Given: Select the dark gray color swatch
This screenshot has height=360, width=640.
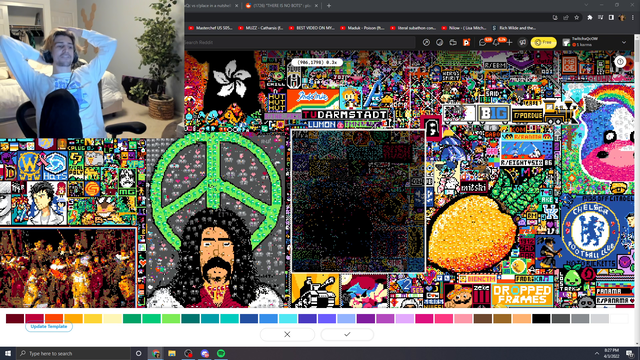Looking at the screenshot, I should tap(561, 318).
